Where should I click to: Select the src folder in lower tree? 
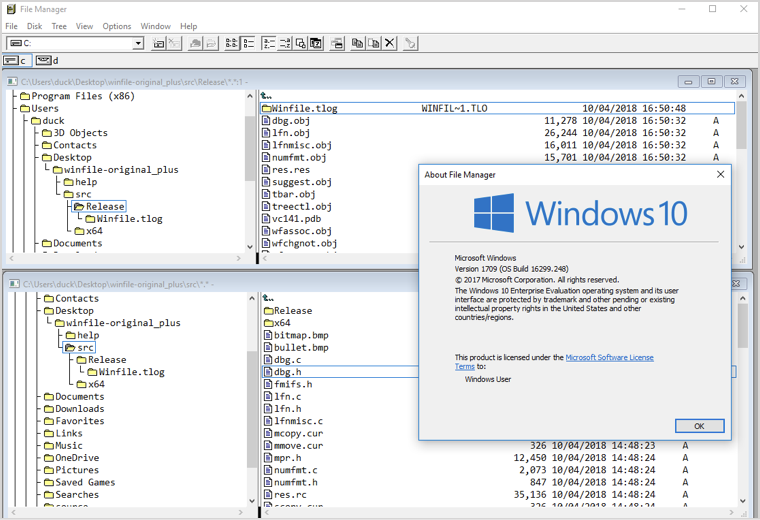(x=79, y=347)
